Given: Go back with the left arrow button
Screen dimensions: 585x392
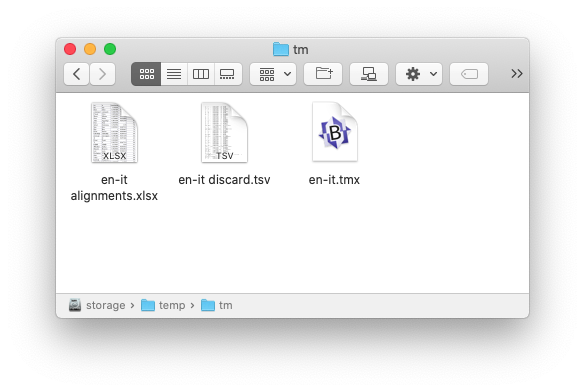Looking at the screenshot, I should (x=76, y=74).
